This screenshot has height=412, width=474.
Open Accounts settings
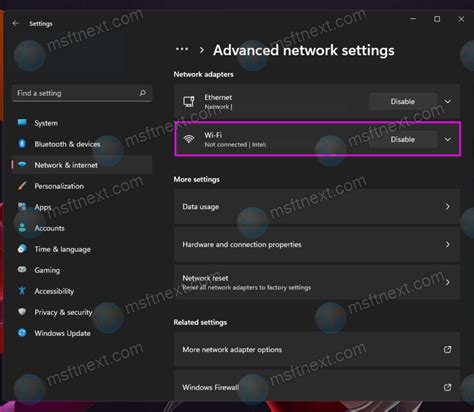tap(82, 228)
